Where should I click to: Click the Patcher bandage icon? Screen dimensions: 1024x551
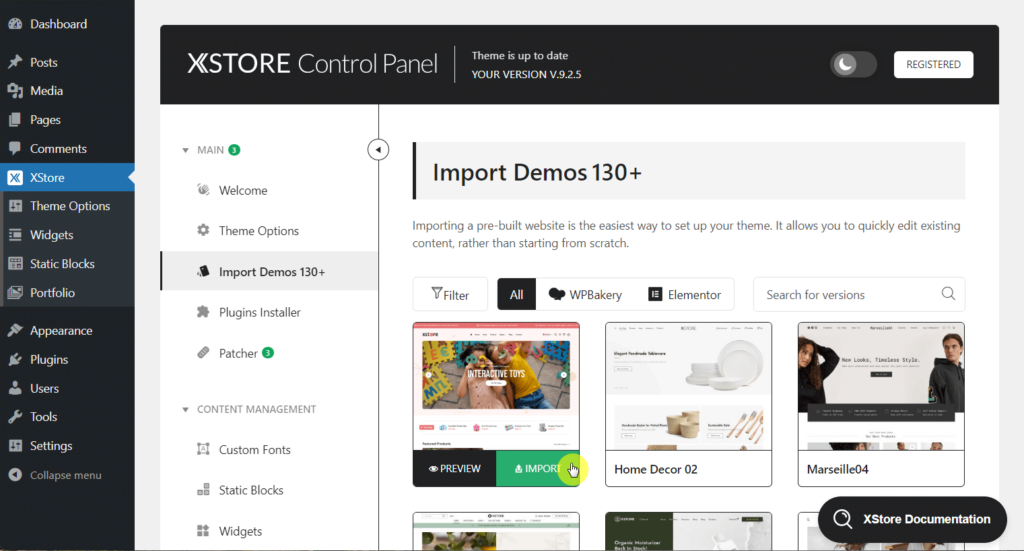[x=203, y=353]
